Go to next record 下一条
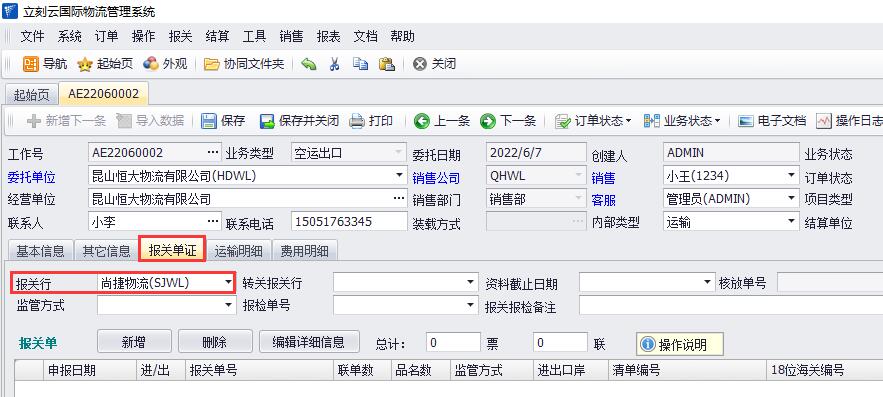This screenshot has width=883, height=397. 507,121
